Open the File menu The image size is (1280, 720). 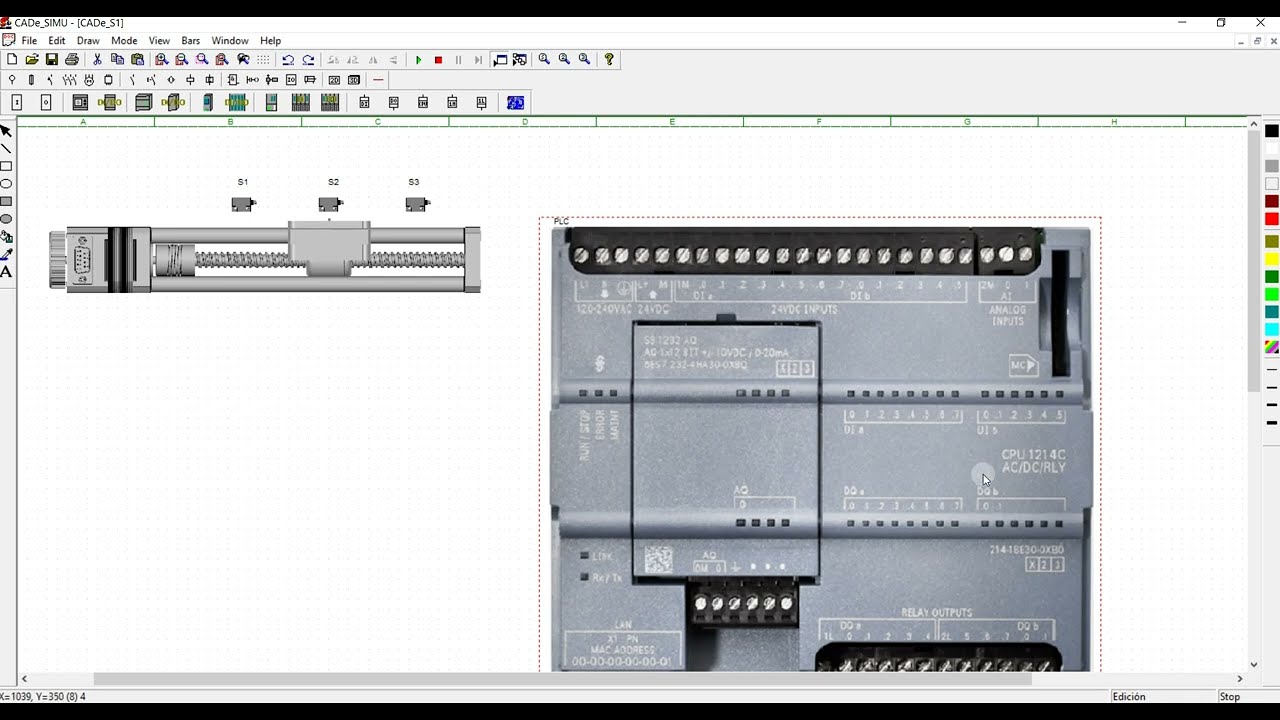coord(29,41)
